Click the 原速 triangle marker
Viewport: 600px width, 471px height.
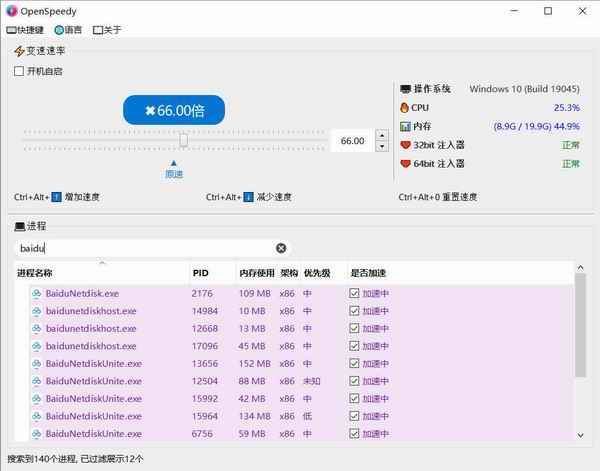click(174, 162)
